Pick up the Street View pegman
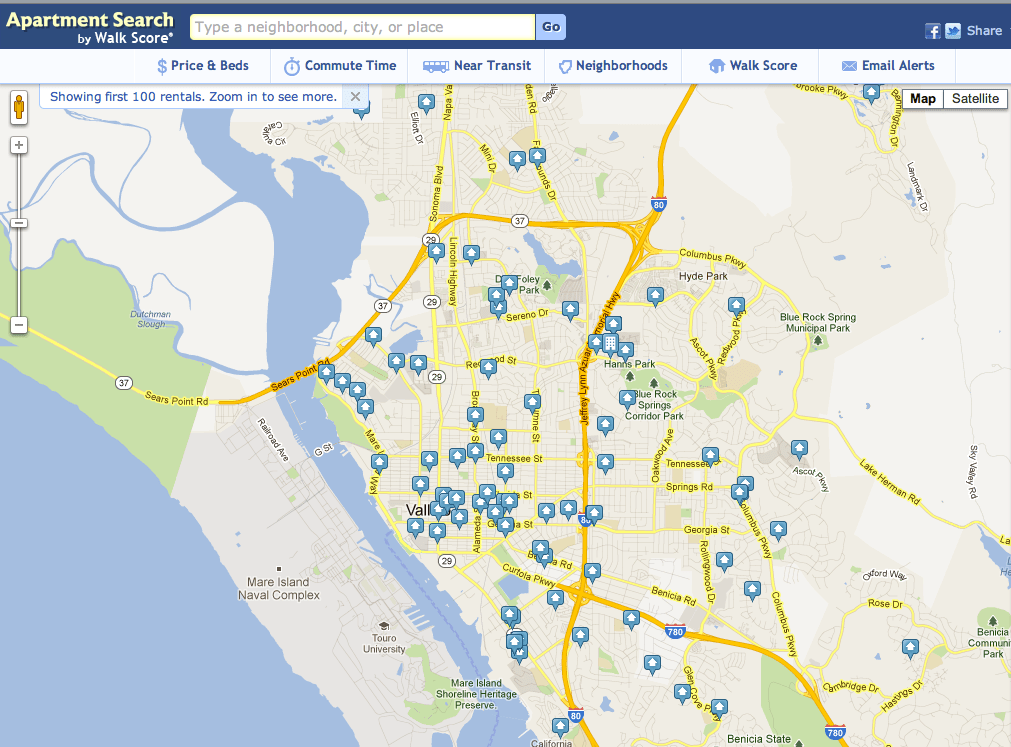This screenshot has height=747, width=1011. coord(19,107)
